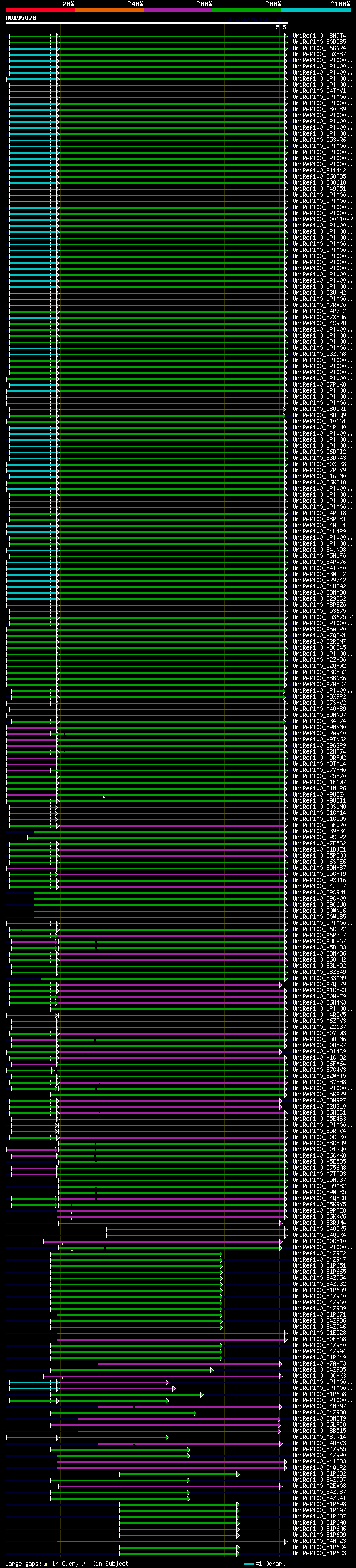Image resolution: width=356 pixels, height=1568 pixels.
Task: Click the red 20% identity color segment
Action: pos(40,10)
